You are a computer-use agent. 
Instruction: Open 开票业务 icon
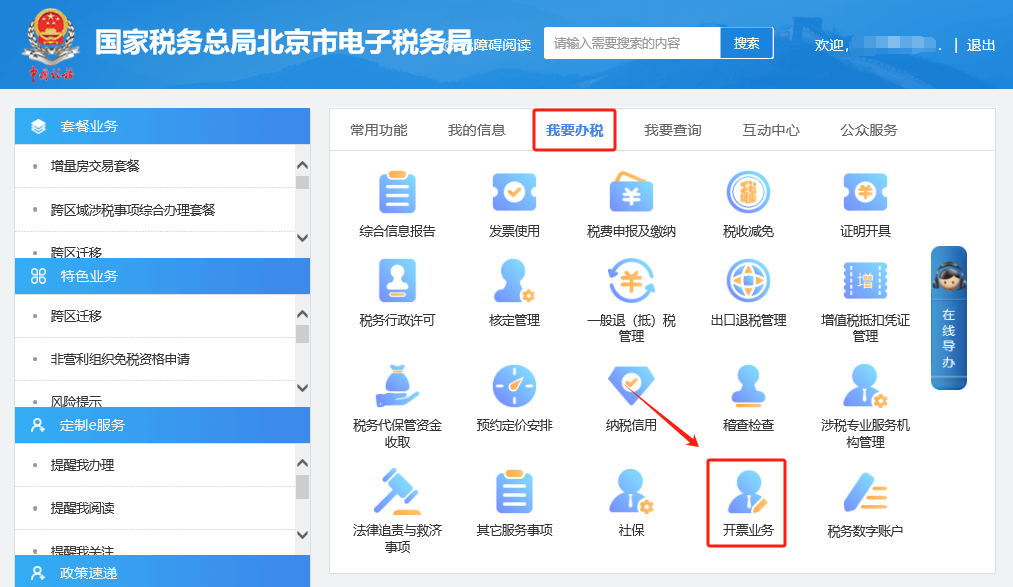[748, 492]
